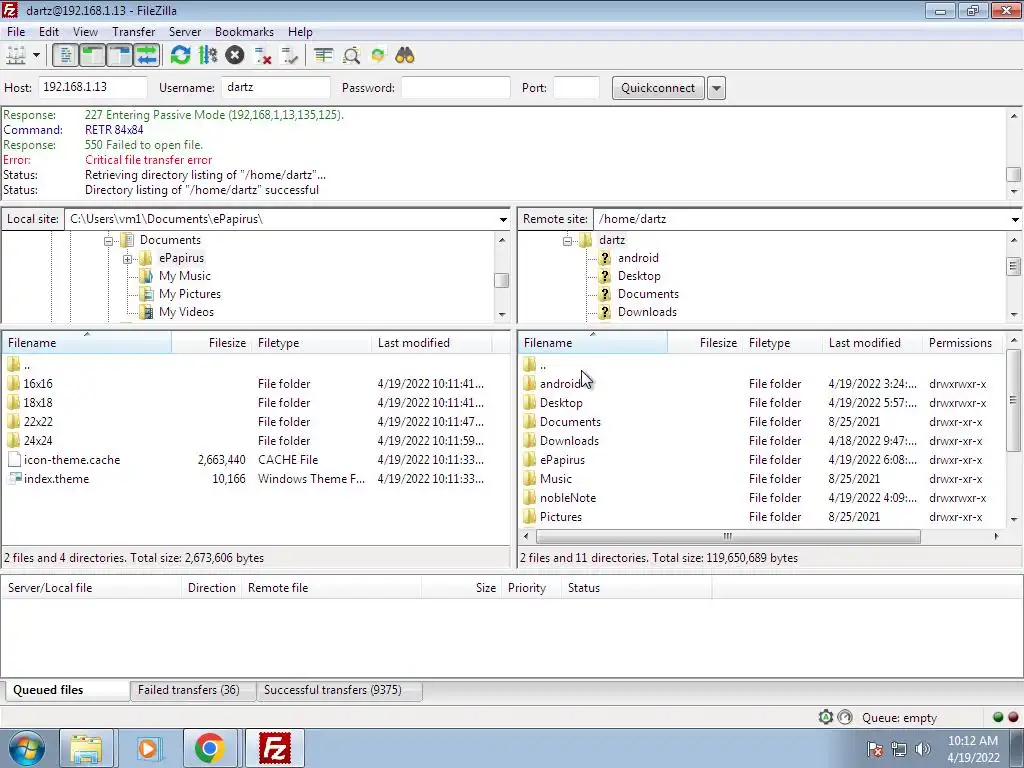The image size is (1024, 768).
Task: Open the File menu
Action: (16, 31)
